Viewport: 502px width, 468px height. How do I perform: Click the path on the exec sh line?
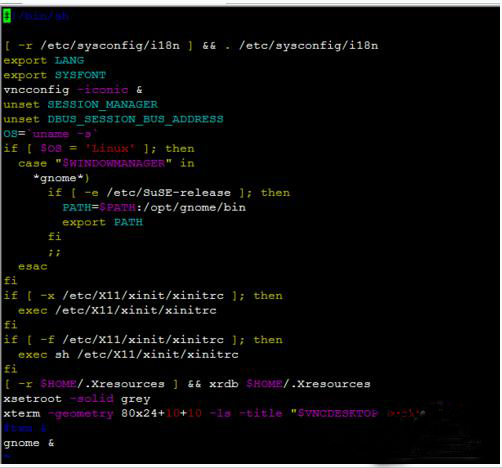coord(158,354)
